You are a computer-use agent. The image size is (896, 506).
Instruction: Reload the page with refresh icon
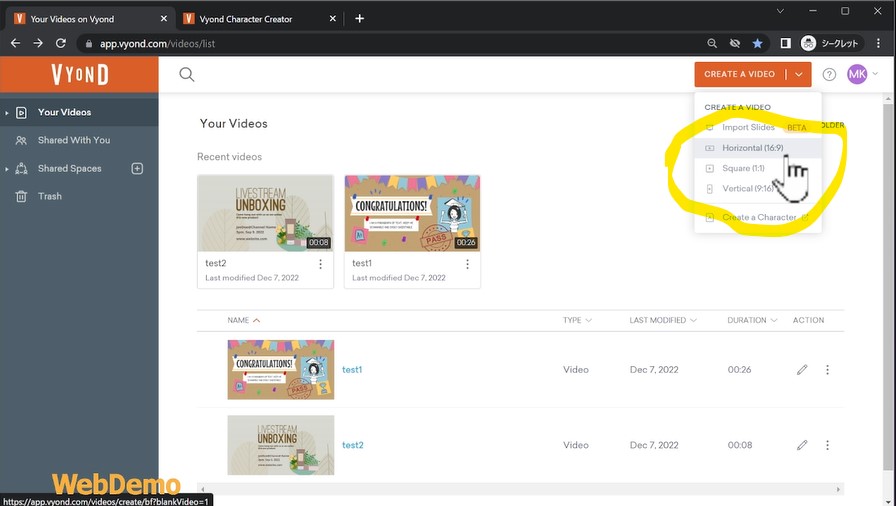pyautogui.click(x=61, y=43)
